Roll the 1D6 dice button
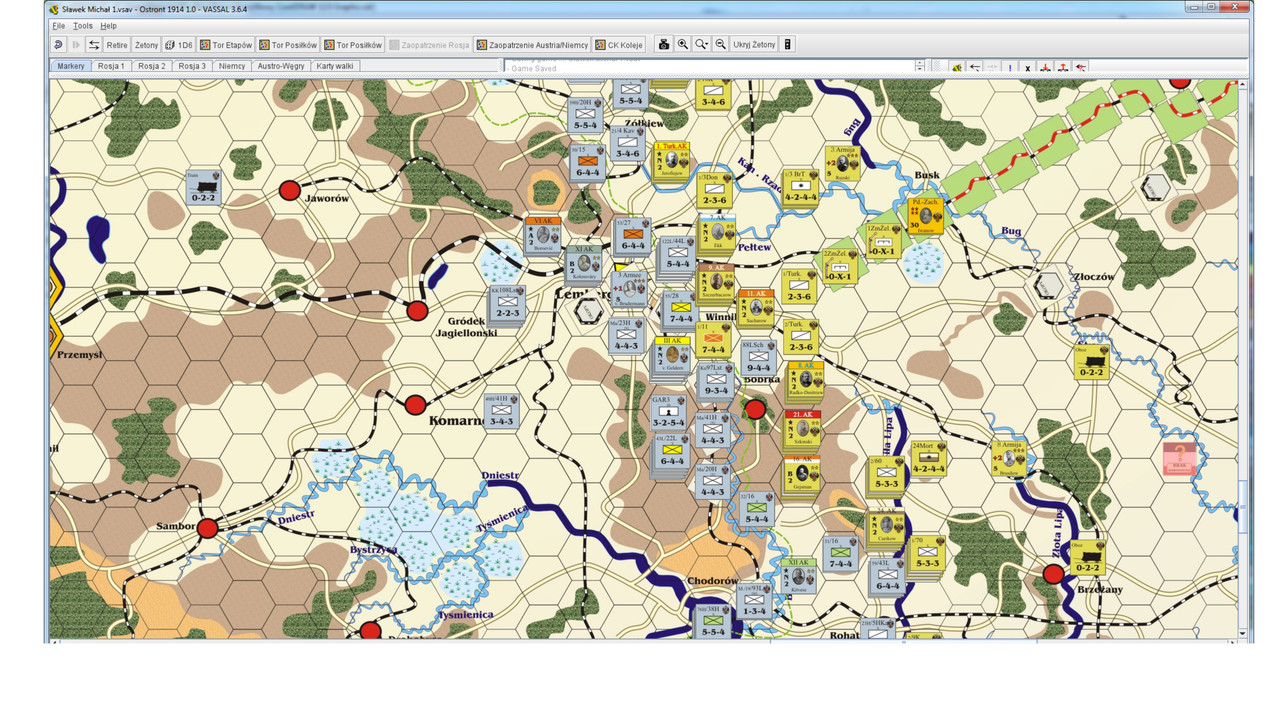The height and width of the screenshot is (719, 1280). point(179,45)
